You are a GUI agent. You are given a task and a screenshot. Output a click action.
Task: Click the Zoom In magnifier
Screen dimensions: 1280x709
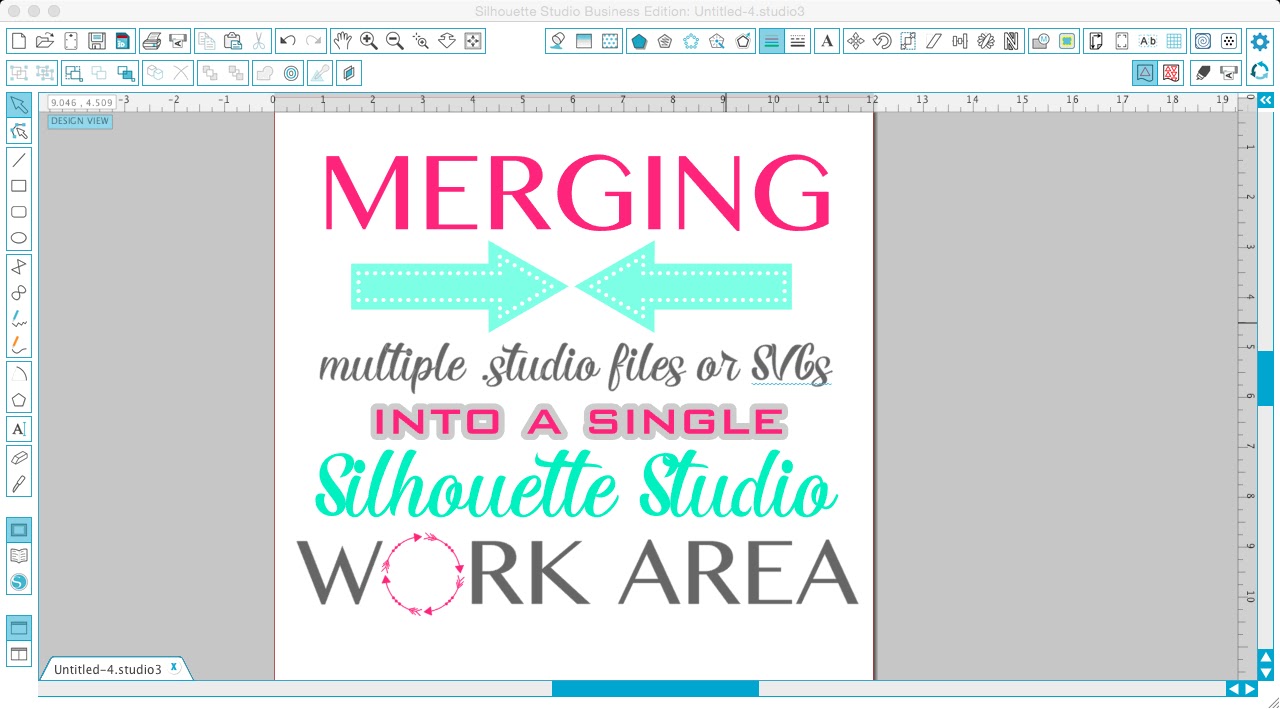(368, 41)
